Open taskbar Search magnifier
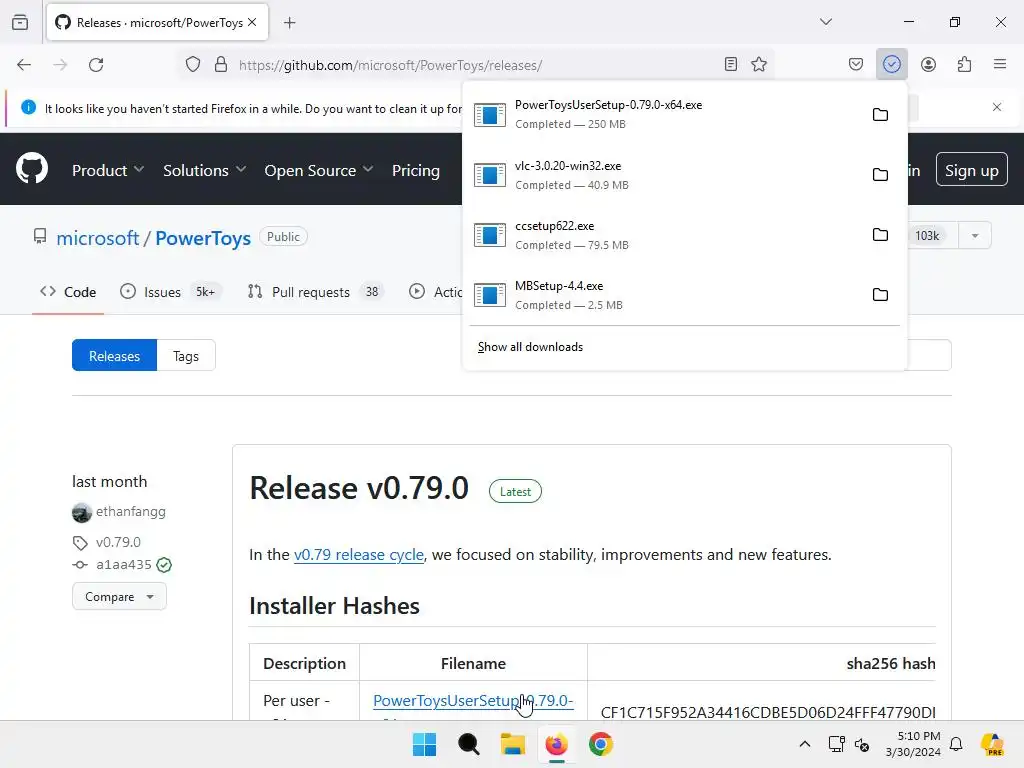This screenshot has width=1024, height=768. coord(469,744)
